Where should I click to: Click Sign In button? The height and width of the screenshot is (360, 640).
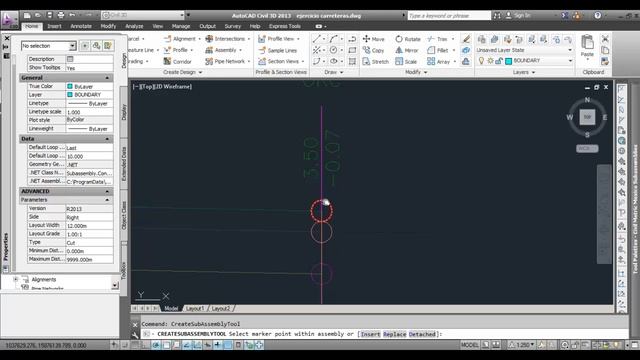click(x=518, y=15)
